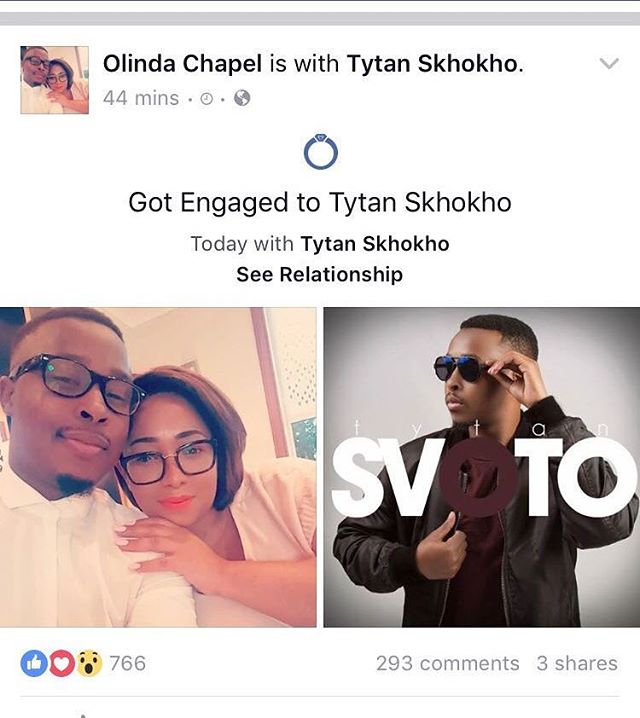View the 293 comments
Image resolution: width=640 pixels, height=718 pixels.
[448, 664]
